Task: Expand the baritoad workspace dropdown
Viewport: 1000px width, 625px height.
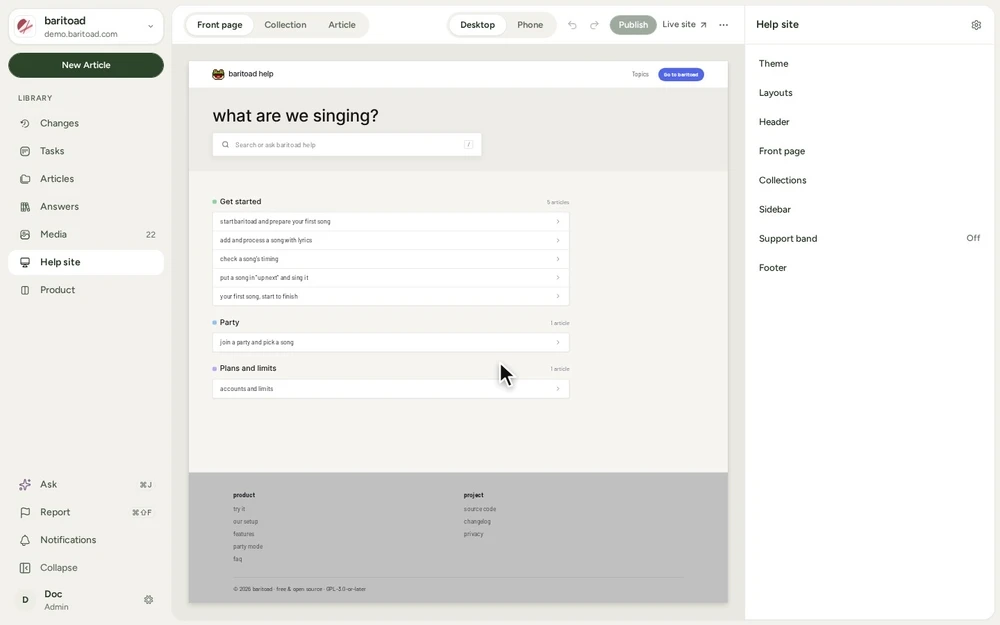Action: pos(151,27)
